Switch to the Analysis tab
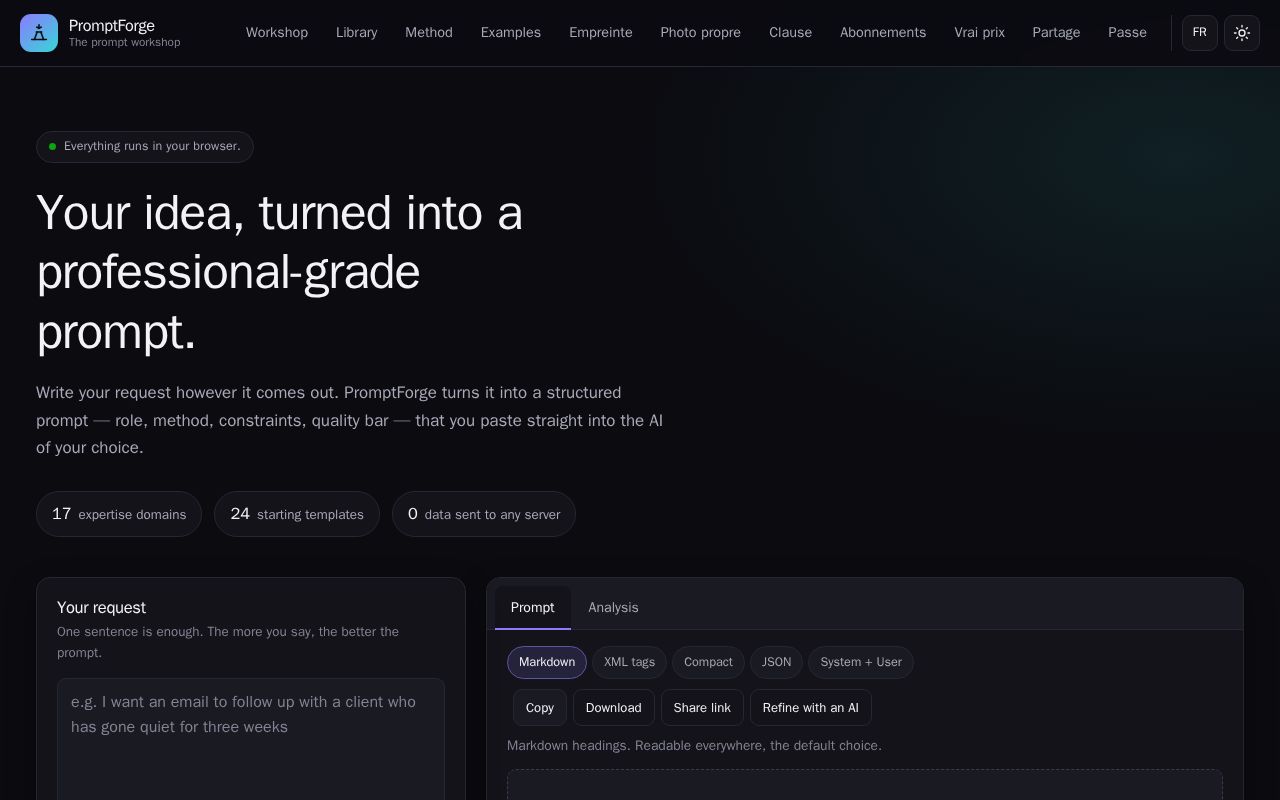The width and height of the screenshot is (1280, 800). click(613, 608)
